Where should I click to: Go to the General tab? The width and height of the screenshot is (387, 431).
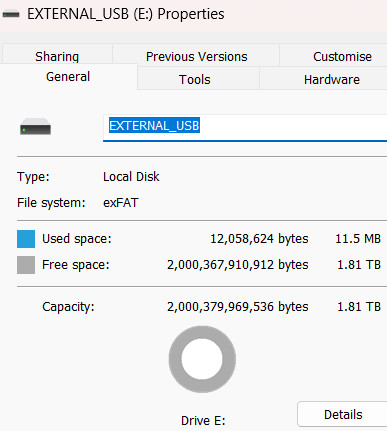pyautogui.click(x=68, y=77)
